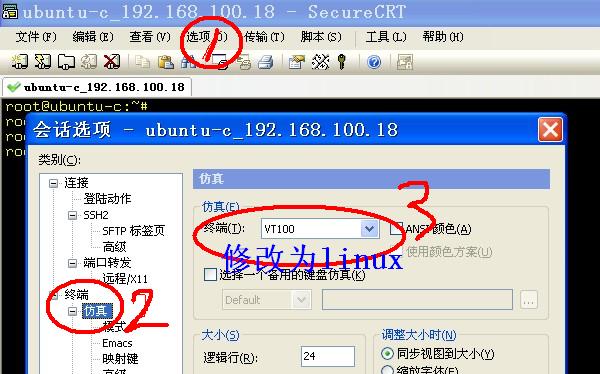The width and height of the screenshot is (600, 374).
Task: Collapse the SSH2 tree node
Action: [72, 215]
